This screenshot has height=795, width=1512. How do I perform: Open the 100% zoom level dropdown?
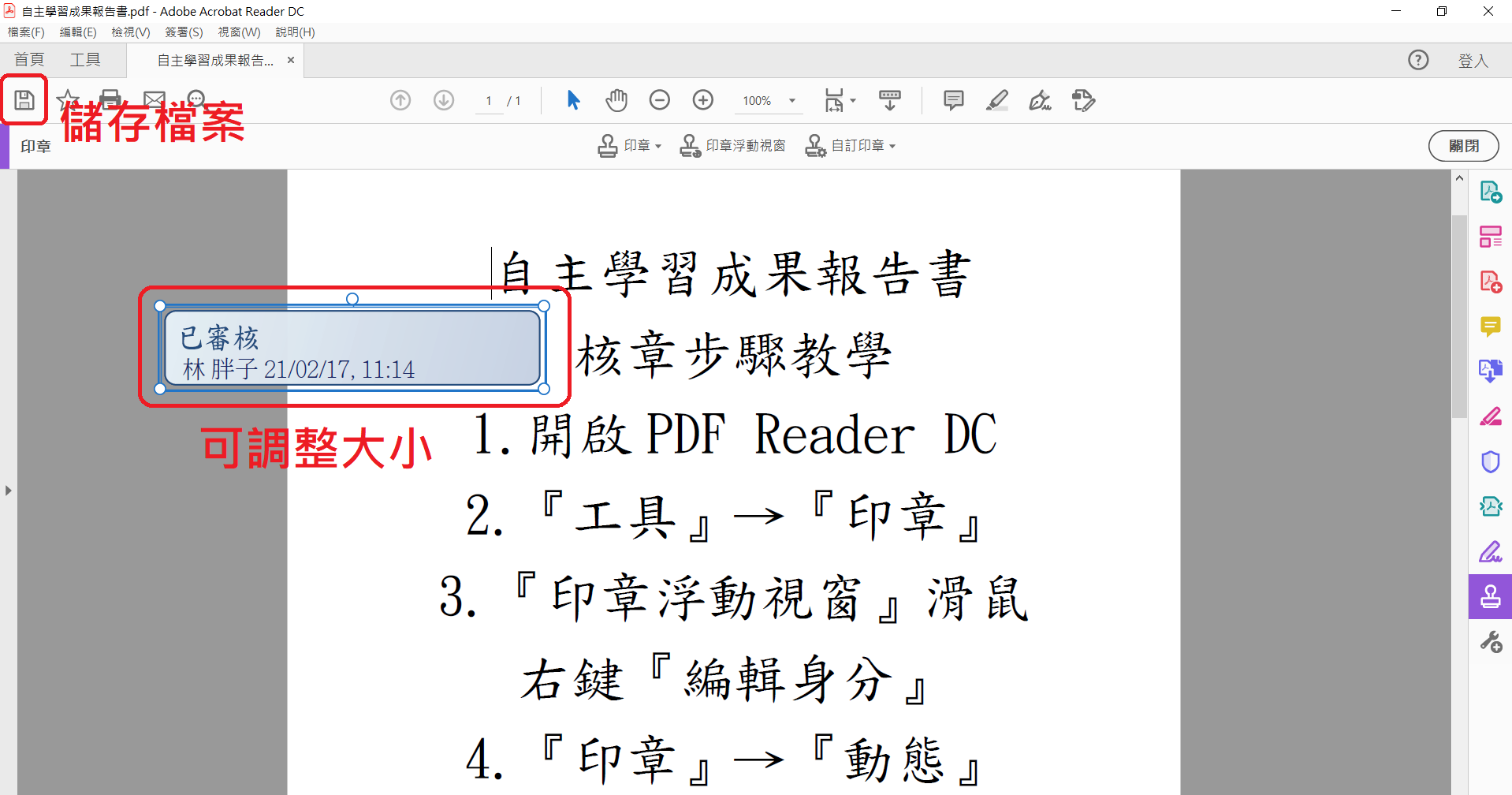click(769, 101)
